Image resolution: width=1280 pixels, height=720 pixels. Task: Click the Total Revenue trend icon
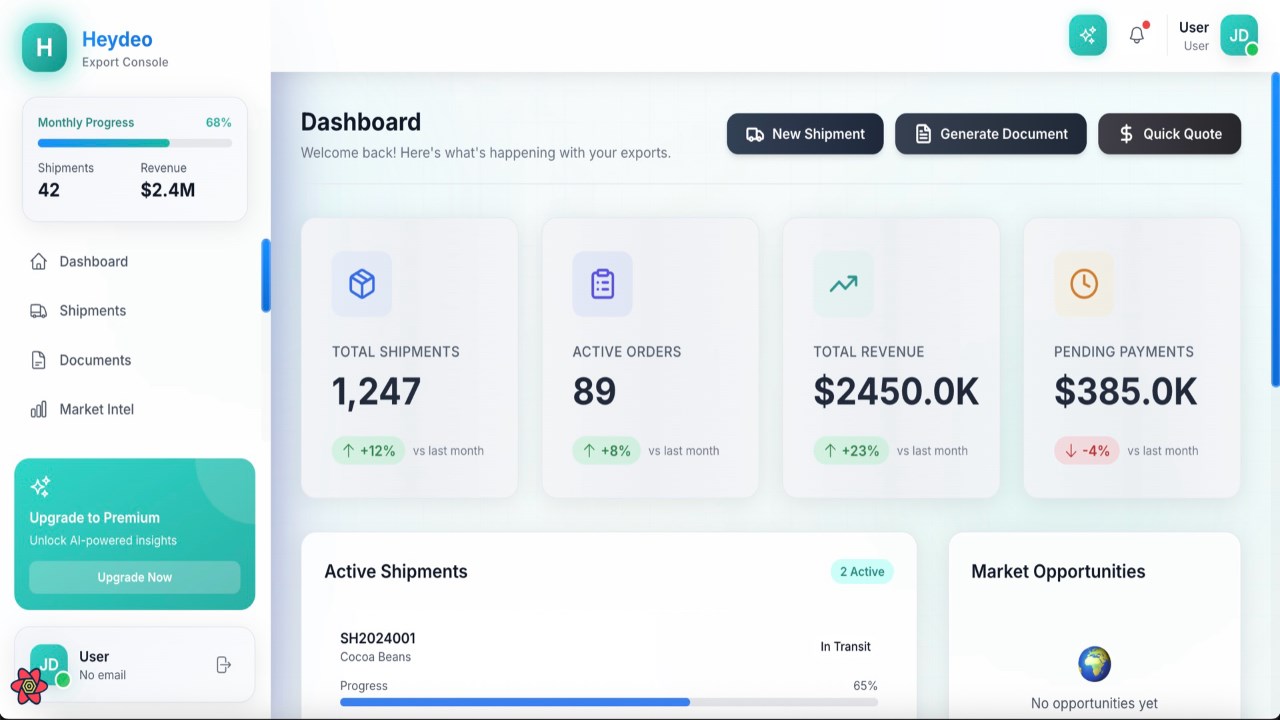(x=843, y=284)
